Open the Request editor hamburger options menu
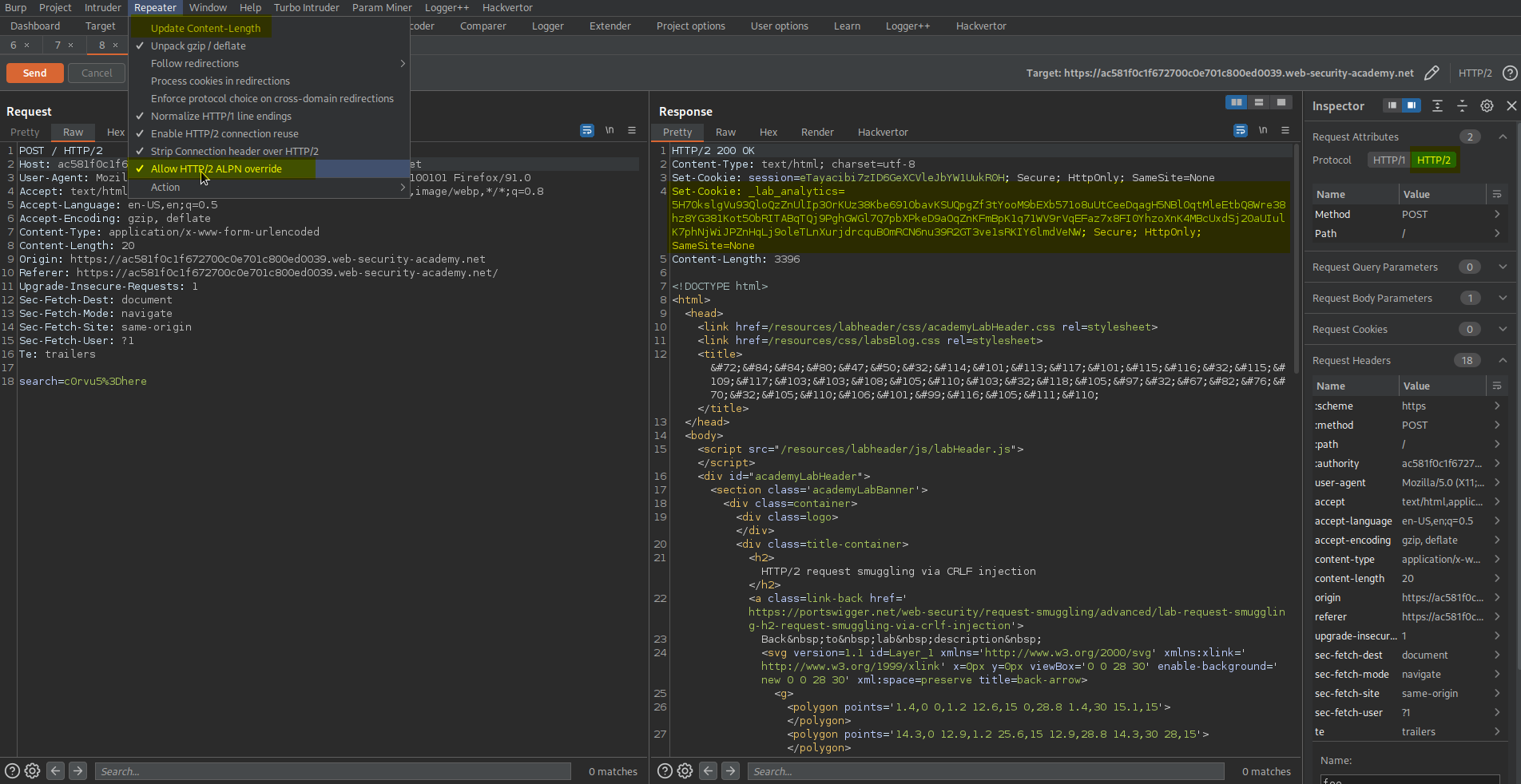This screenshot has width=1521, height=784. pyautogui.click(x=632, y=130)
